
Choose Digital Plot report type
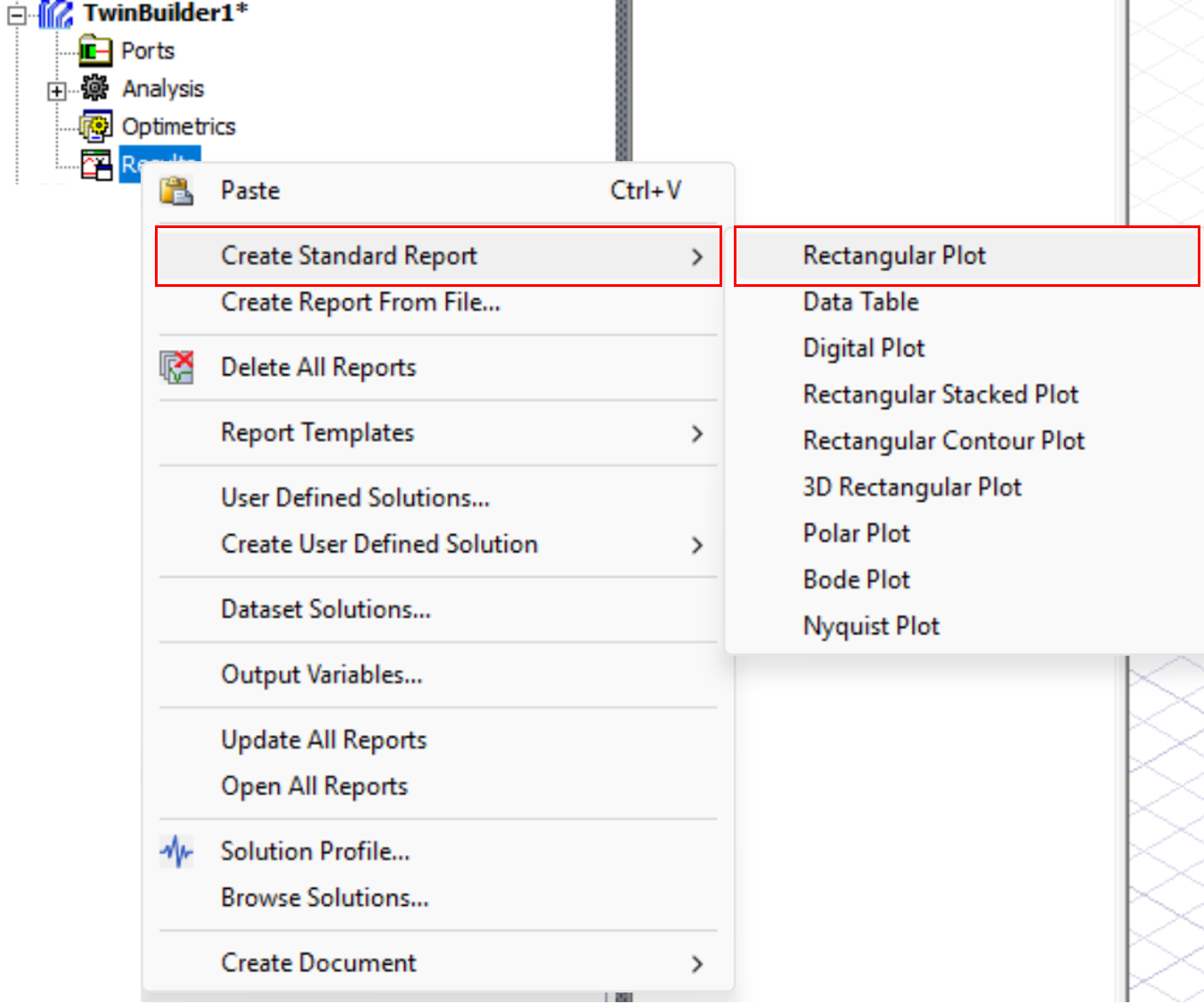coord(966,348)
